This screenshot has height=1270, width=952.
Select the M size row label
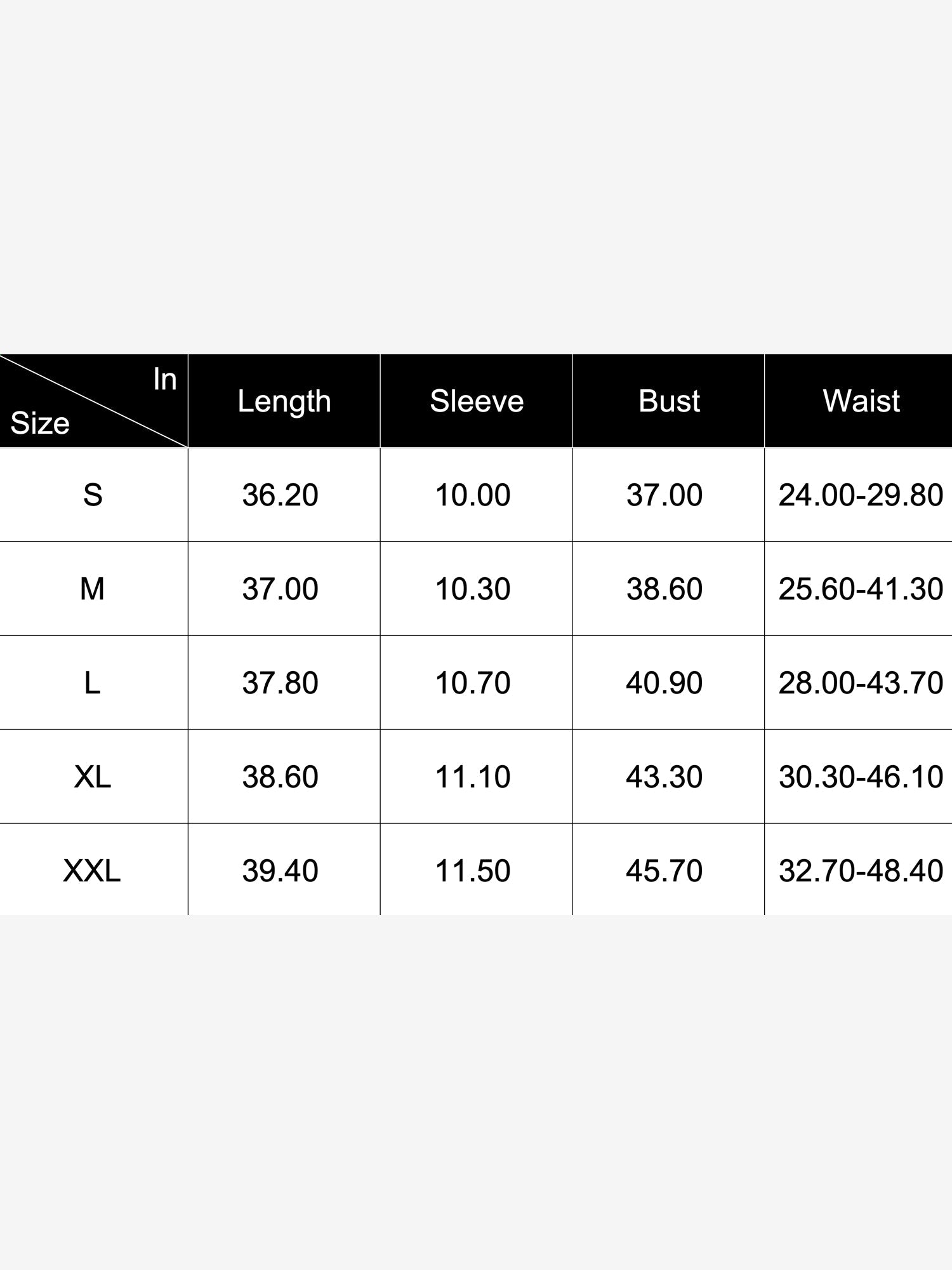(93, 589)
